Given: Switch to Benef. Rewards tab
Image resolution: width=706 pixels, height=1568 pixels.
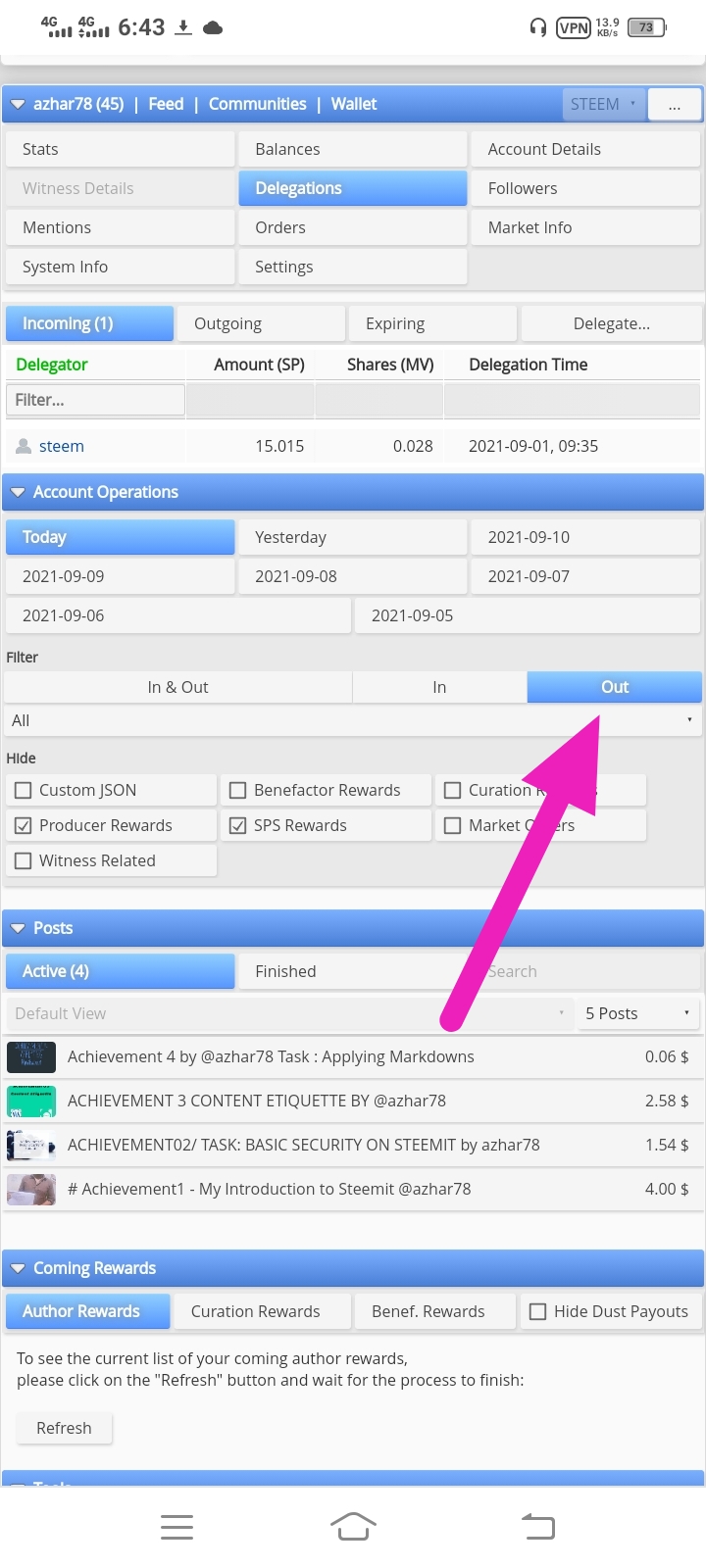Looking at the screenshot, I should (x=433, y=1311).
